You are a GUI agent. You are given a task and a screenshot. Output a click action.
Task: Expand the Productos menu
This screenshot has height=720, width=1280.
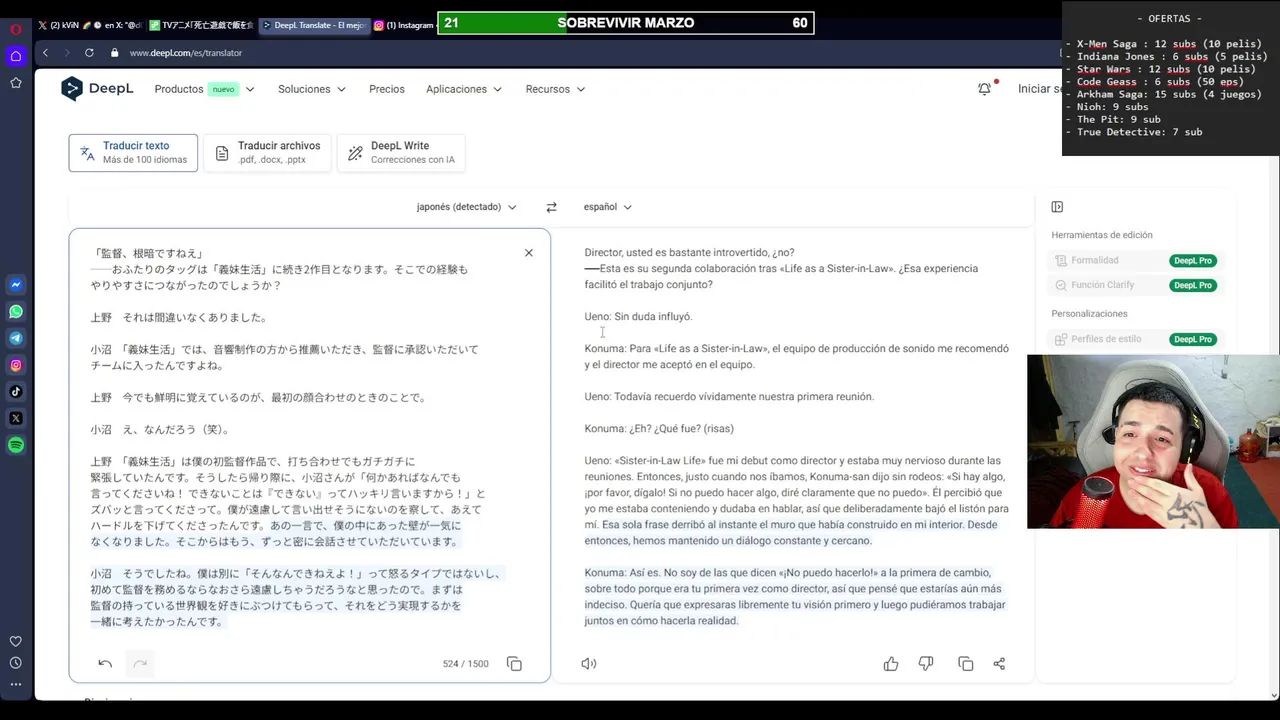204,89
